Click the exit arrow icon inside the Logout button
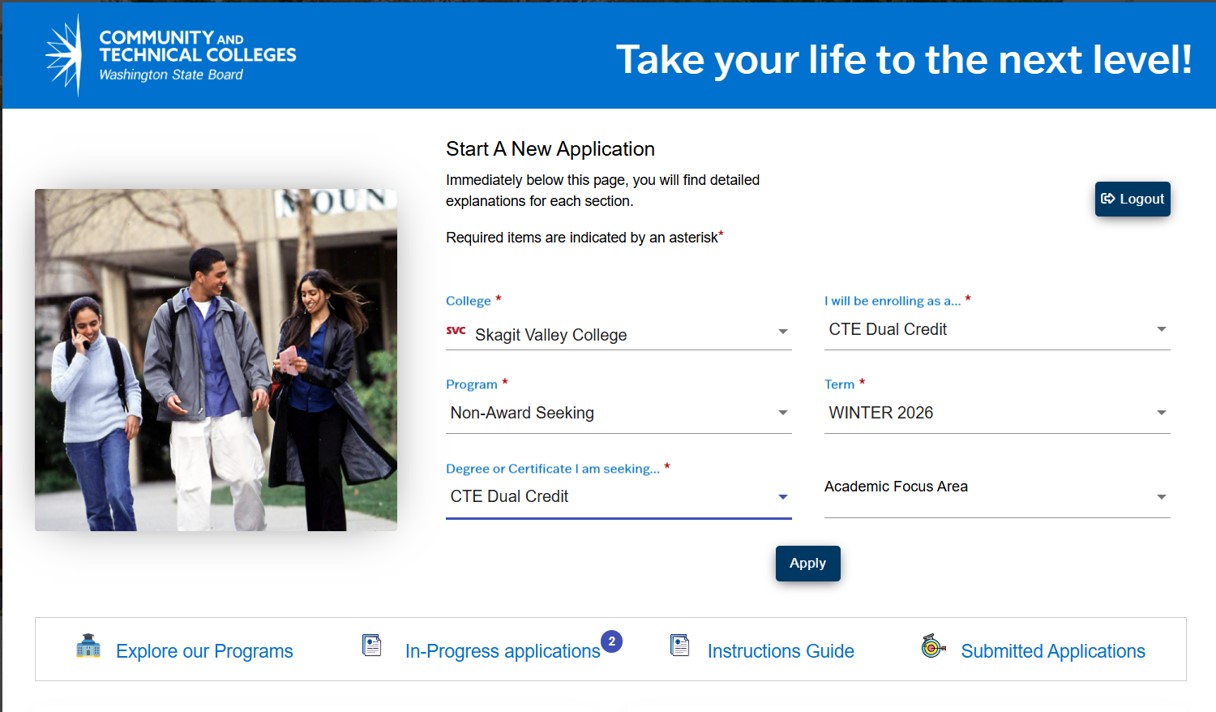1216x712 pixels. point(1110,199)
